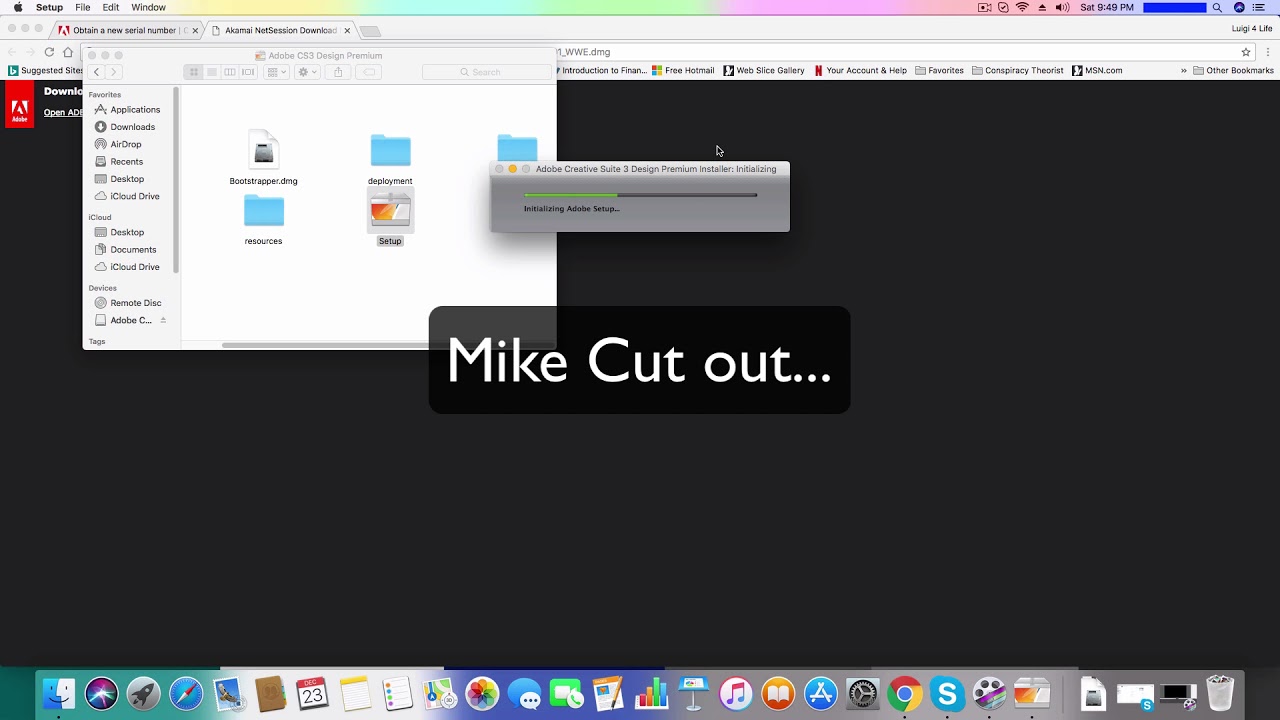Reload the Chrome page
Viewport: 1280px width, 720px height.
(49, 52)
